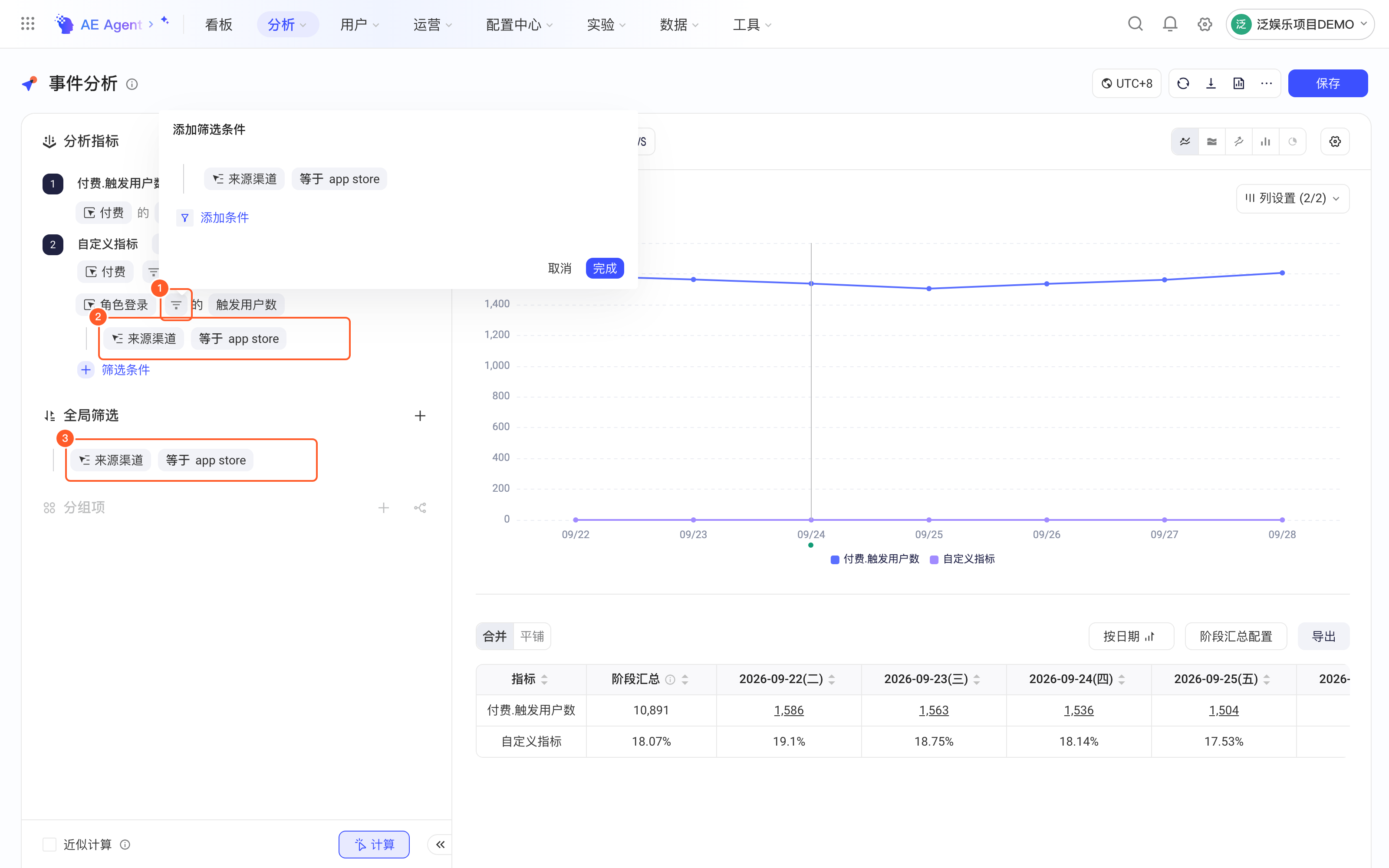Click the download icon in header toolbar

click(1211, 84)
